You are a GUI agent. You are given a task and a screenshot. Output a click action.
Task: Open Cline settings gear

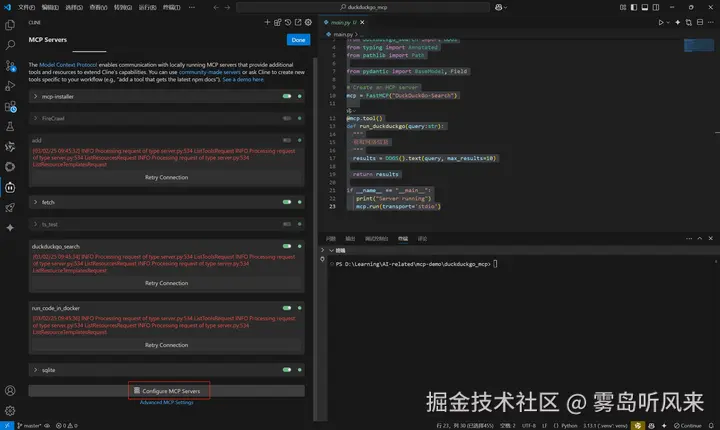[x=308, y=22]
